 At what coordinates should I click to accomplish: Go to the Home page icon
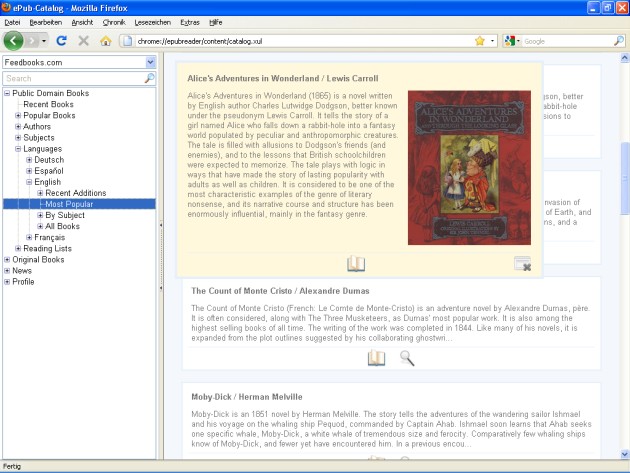coord(106,41)
